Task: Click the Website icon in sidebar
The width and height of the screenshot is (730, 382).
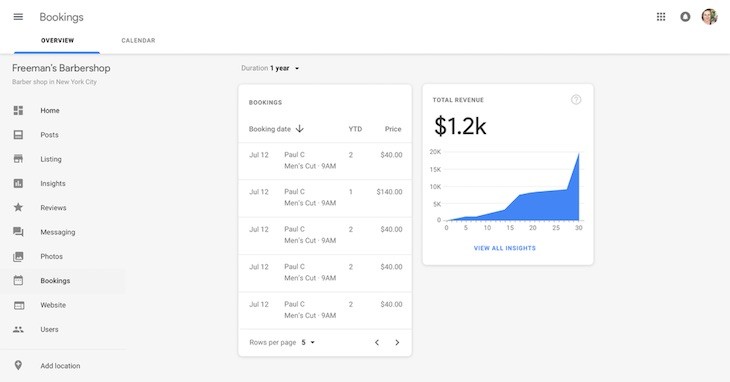Action: coord(19,305)
